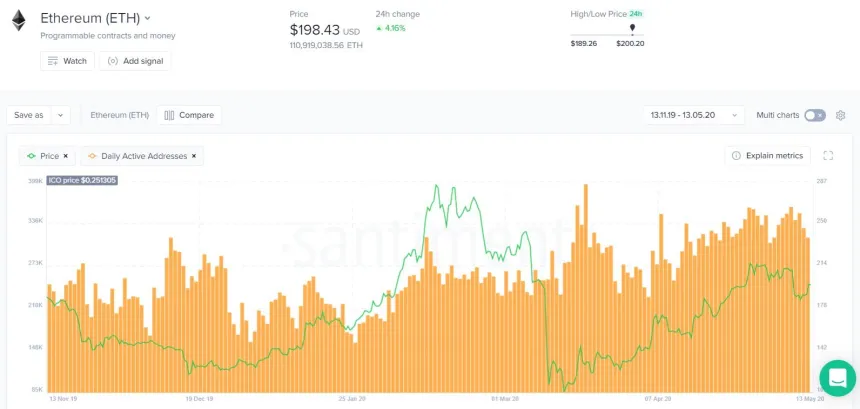This screenshot has width=860, height=409.
Task: Click Add signal
Action: [135, 61]
